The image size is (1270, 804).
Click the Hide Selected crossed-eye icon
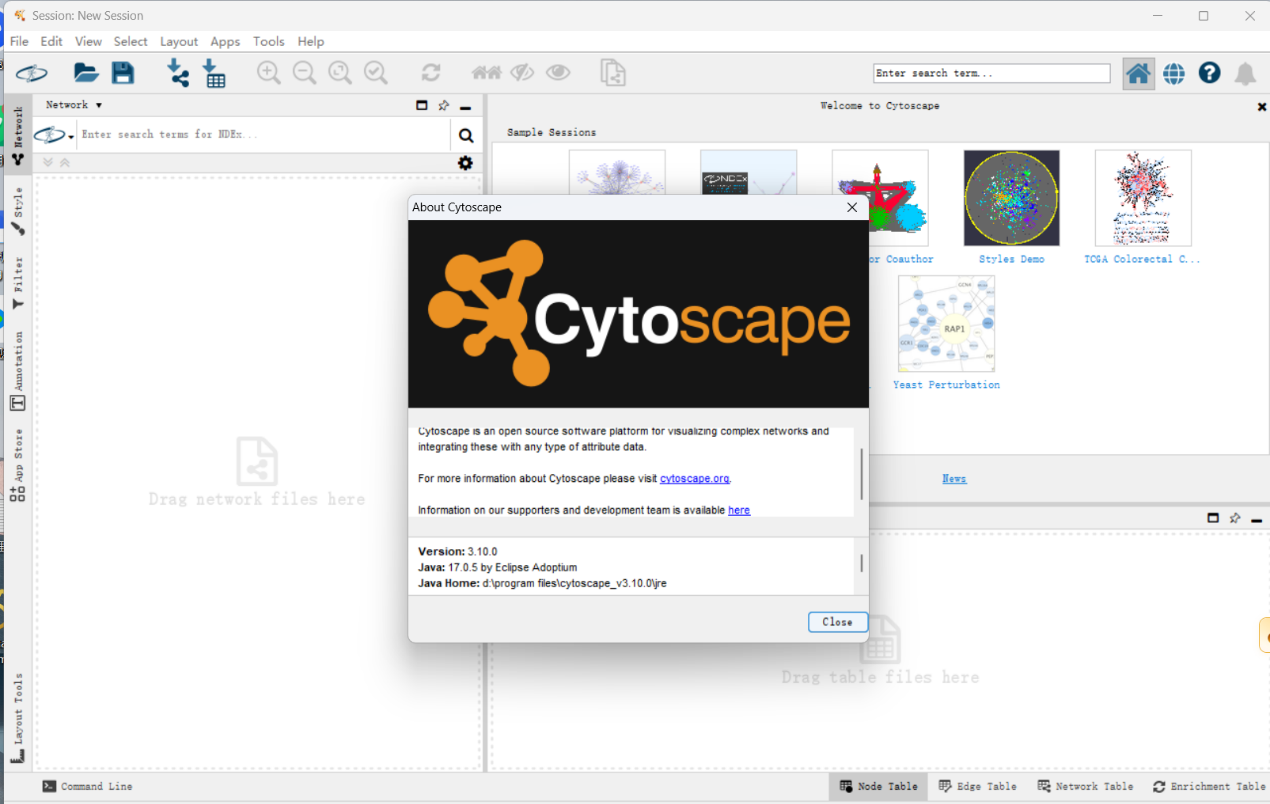(x=522, y=73)
